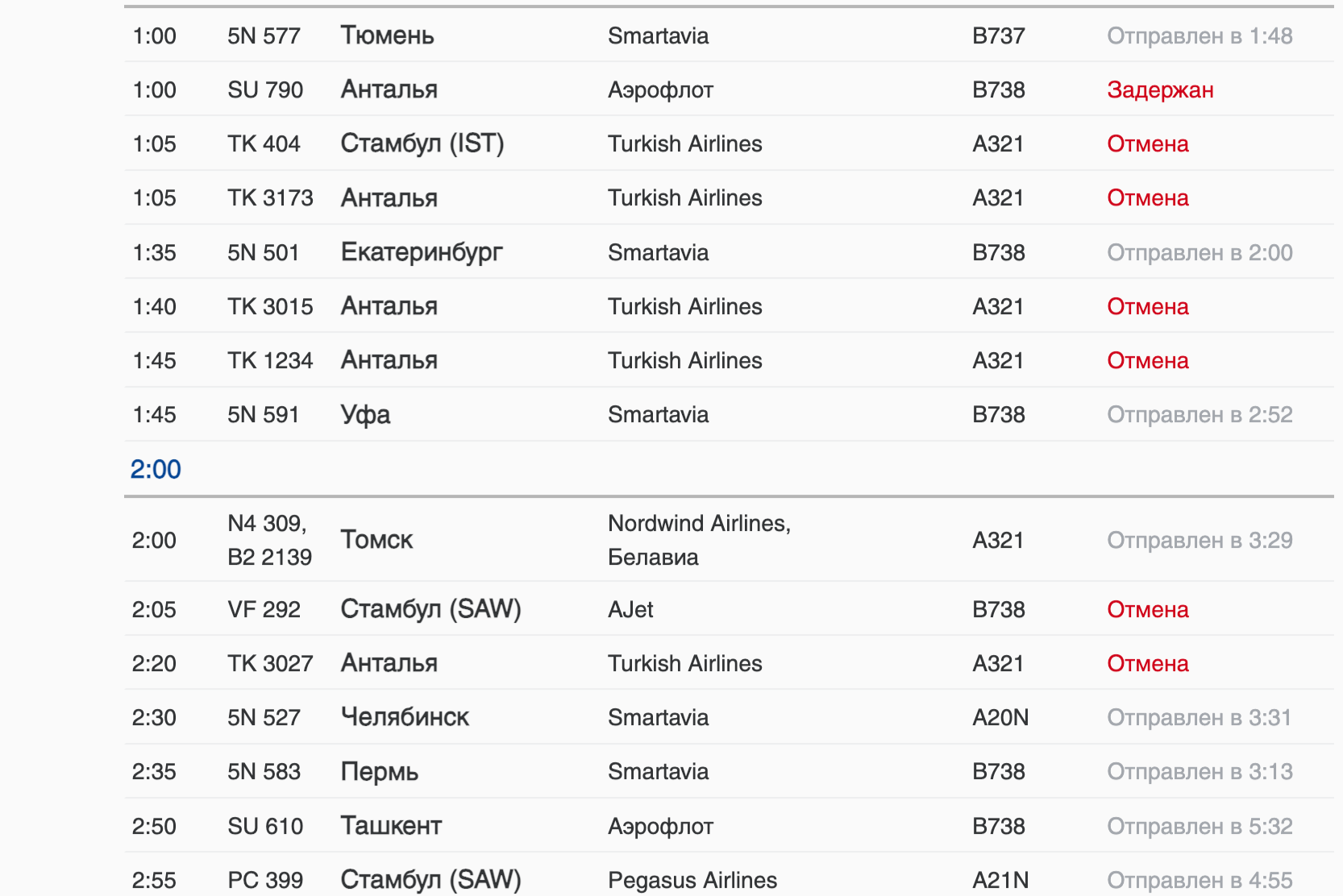This screenshot has height=896, width=1343.
Task: Open flight TK 3173 to Анталья
Action: coord(270,198)
